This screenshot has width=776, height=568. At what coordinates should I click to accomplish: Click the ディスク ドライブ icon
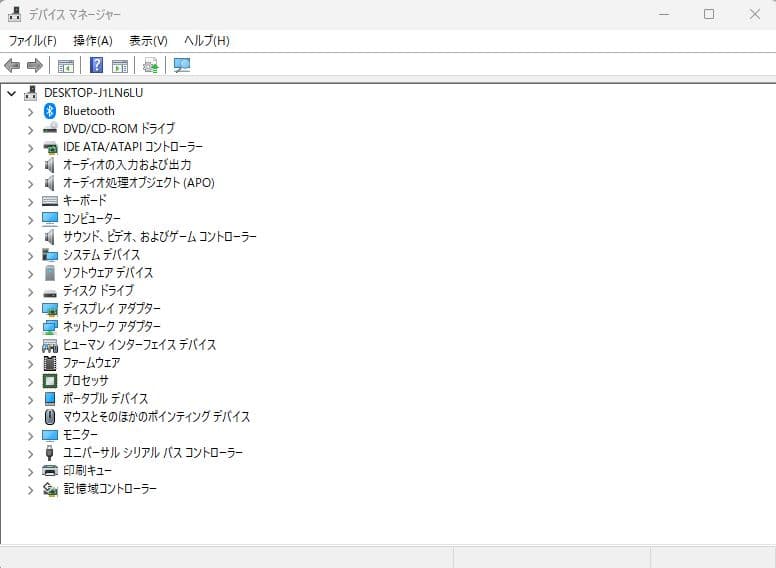pyautogui.click(x=50, y=292)
